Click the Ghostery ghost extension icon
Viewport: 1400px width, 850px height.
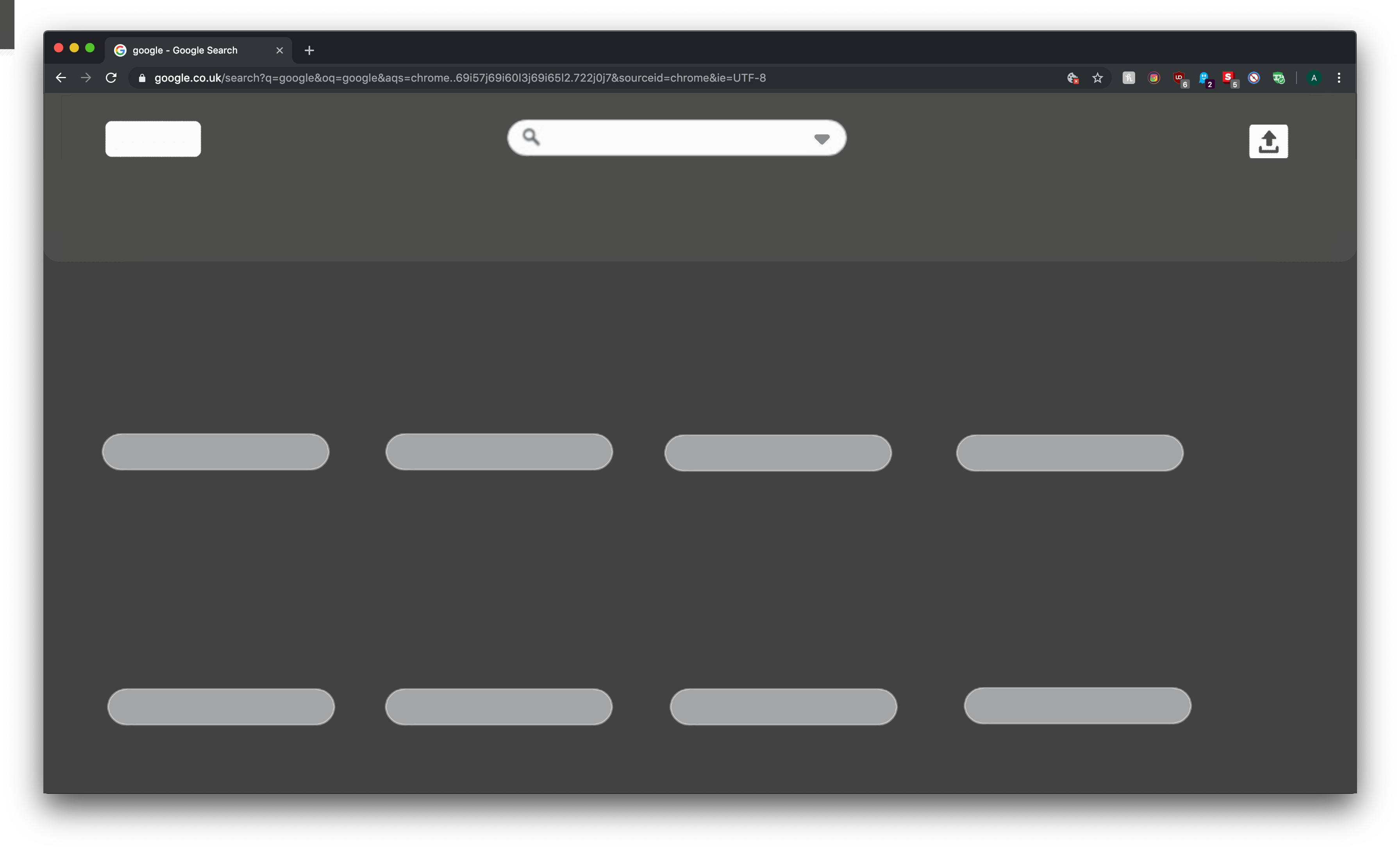(1204, 78)
